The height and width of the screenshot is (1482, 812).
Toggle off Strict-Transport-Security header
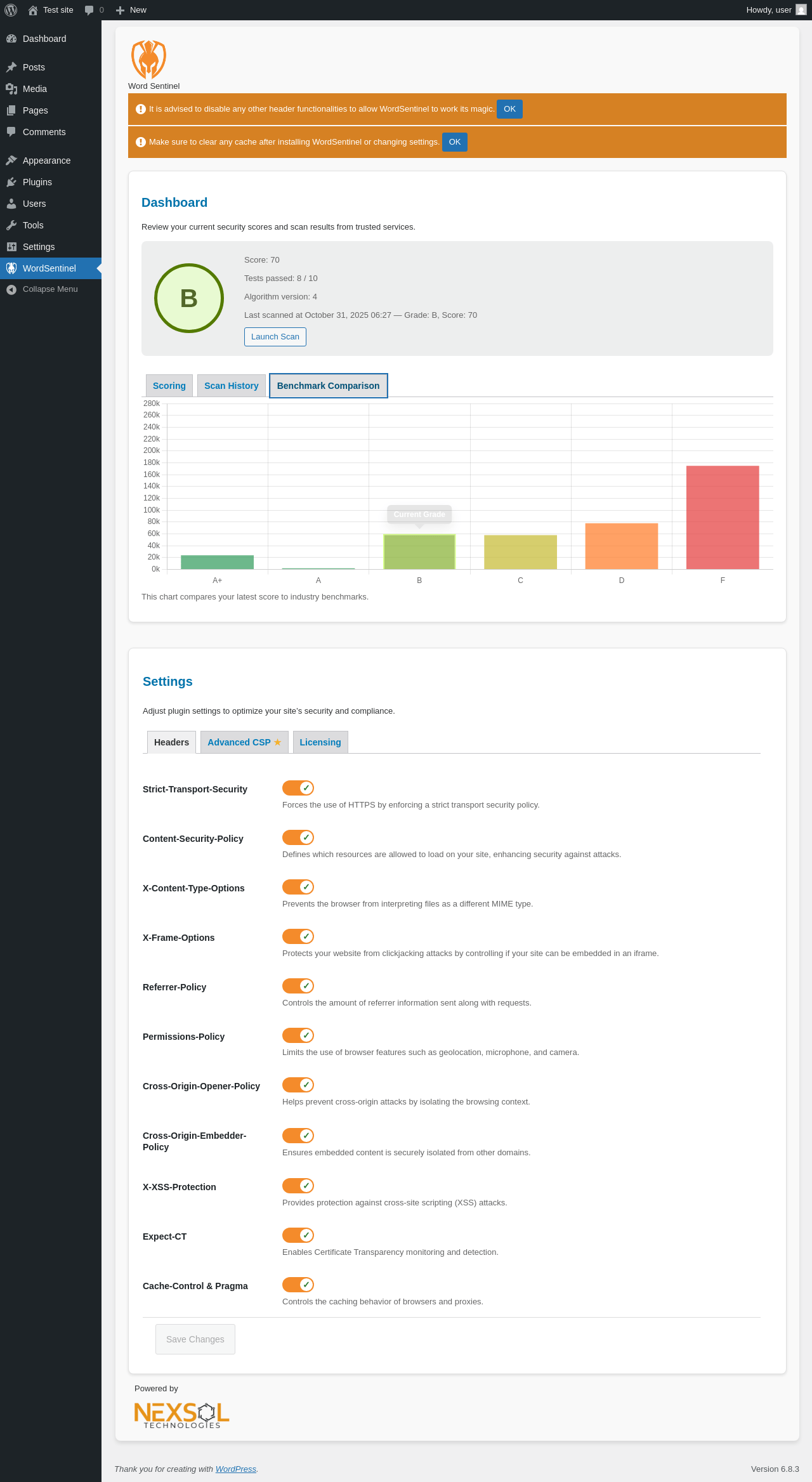click(298, 788)
